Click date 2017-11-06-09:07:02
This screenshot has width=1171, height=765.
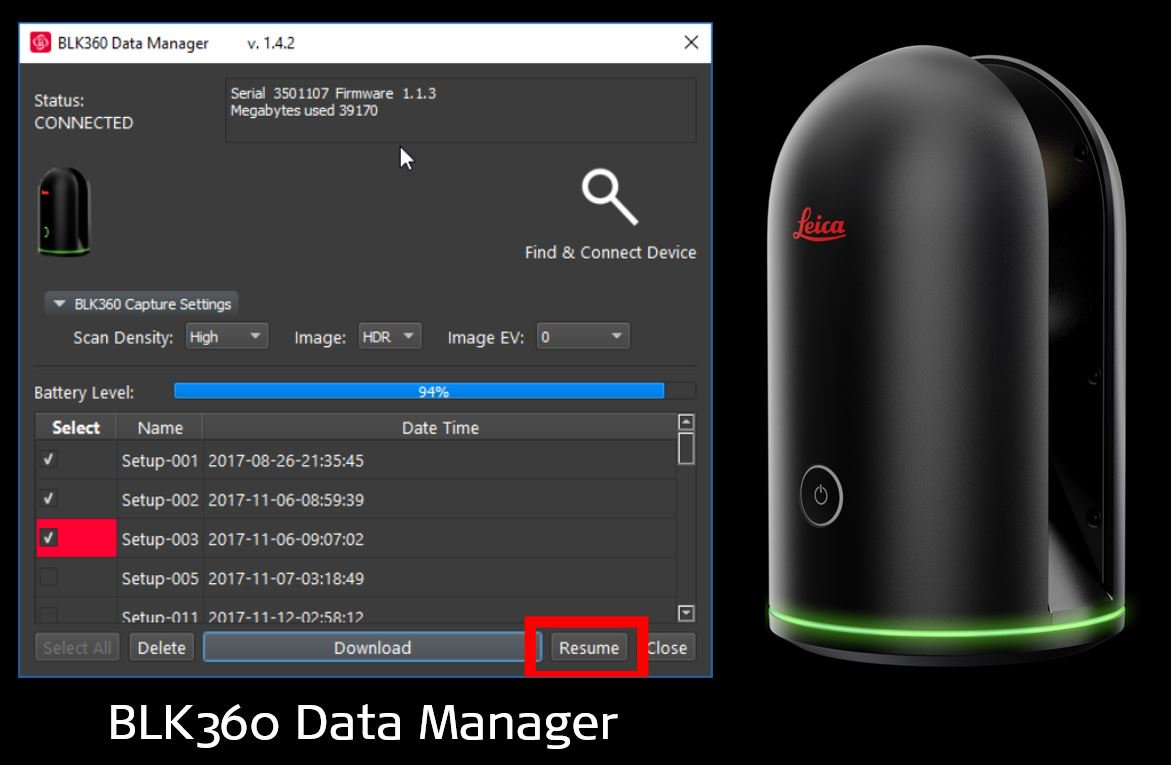coord(286,539)
